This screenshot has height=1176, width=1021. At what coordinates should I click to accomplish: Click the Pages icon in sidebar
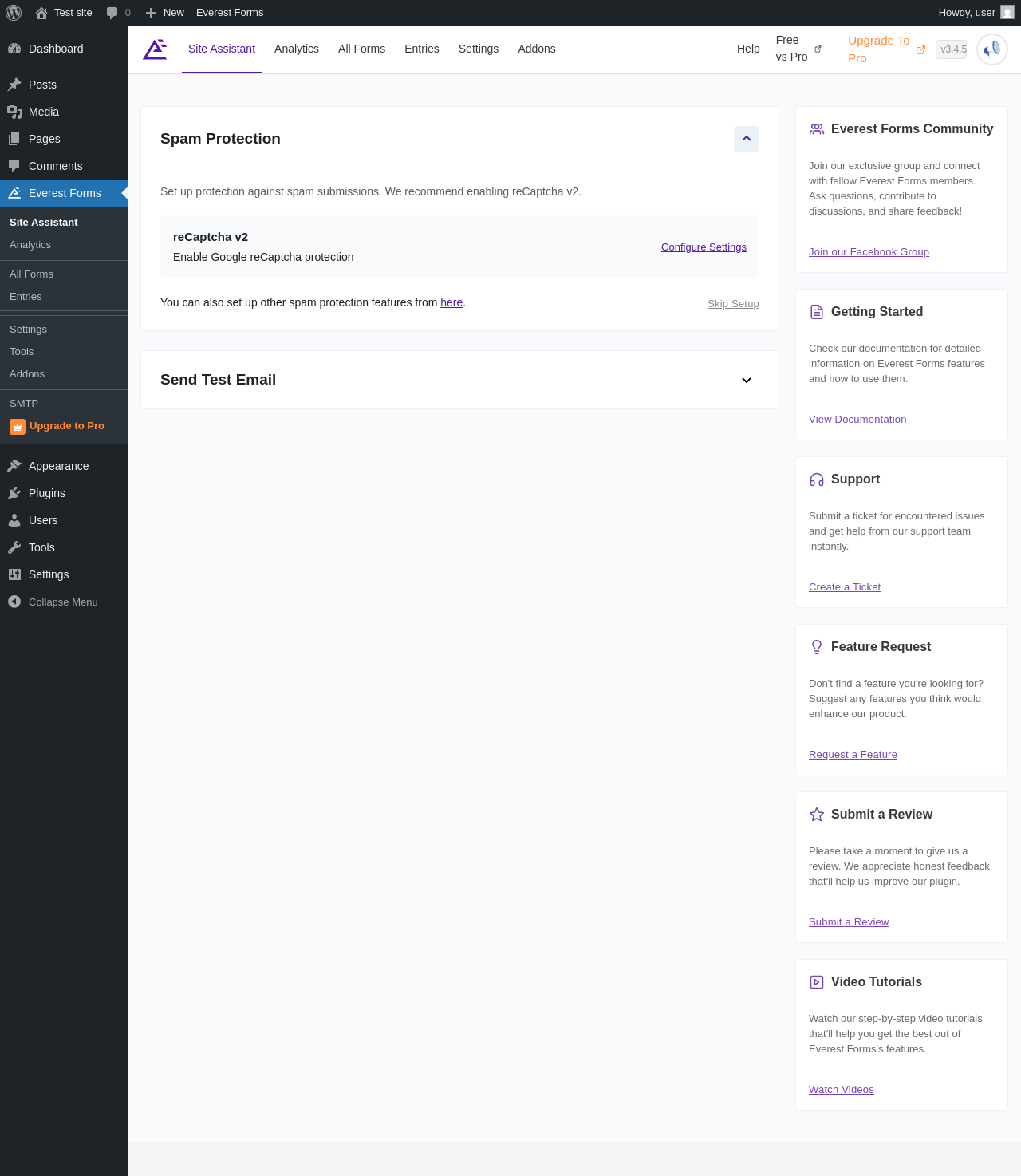tap(14, 139)
